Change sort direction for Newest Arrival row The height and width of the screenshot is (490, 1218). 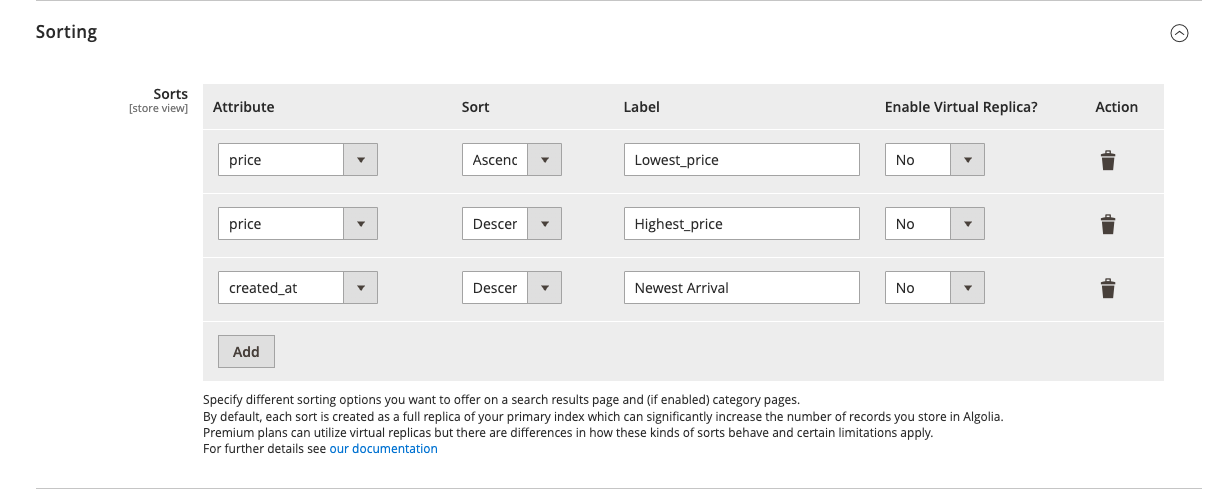(x=512, y=288)
